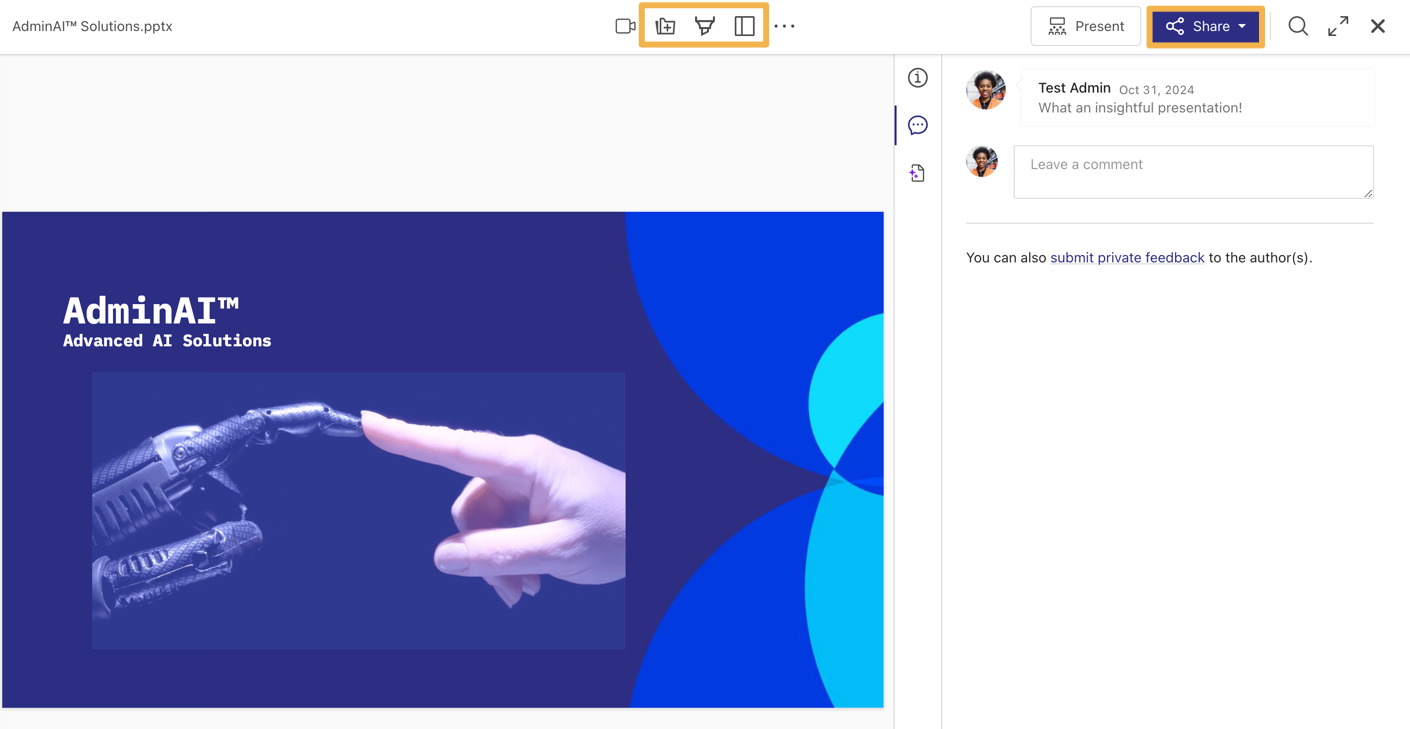The width and height of the screenshot is (1410, 729).
Task: Enter fullscreen with the expand arrows icon
Action: (x=1338, y=26)
